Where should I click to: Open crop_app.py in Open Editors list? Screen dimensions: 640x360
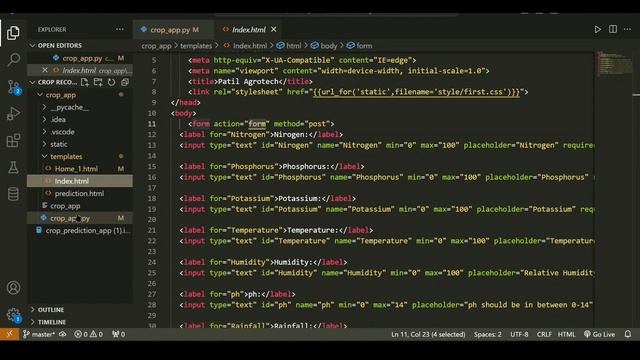(x=82, y=58)
